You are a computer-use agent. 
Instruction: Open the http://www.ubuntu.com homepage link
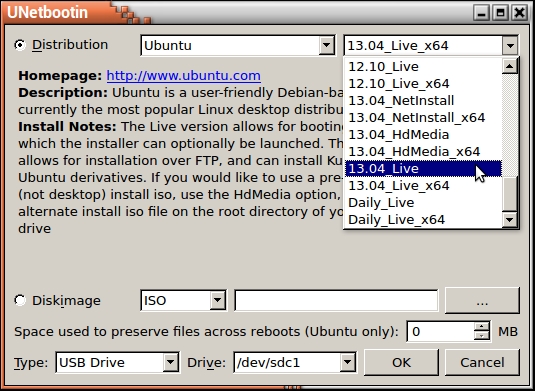click(184, 75)
